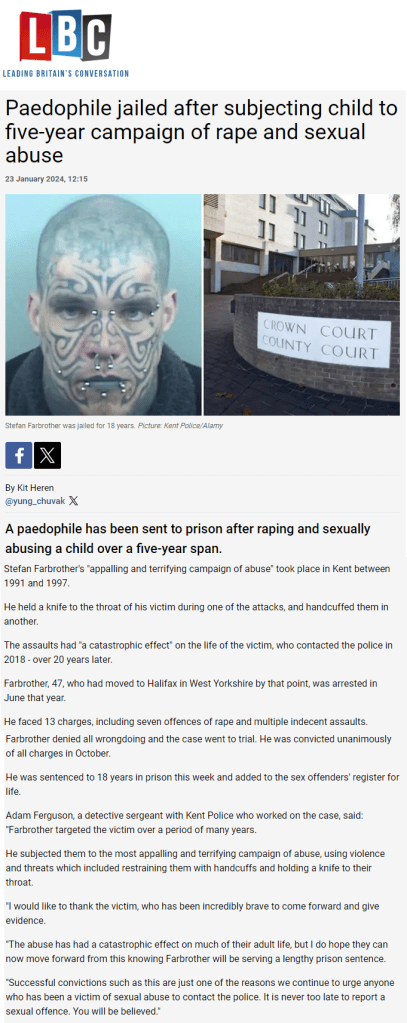Screen dimensions: 407x1023
Task: Click the LBC logo
Action: pyautogui.click(x=65, y=37)
